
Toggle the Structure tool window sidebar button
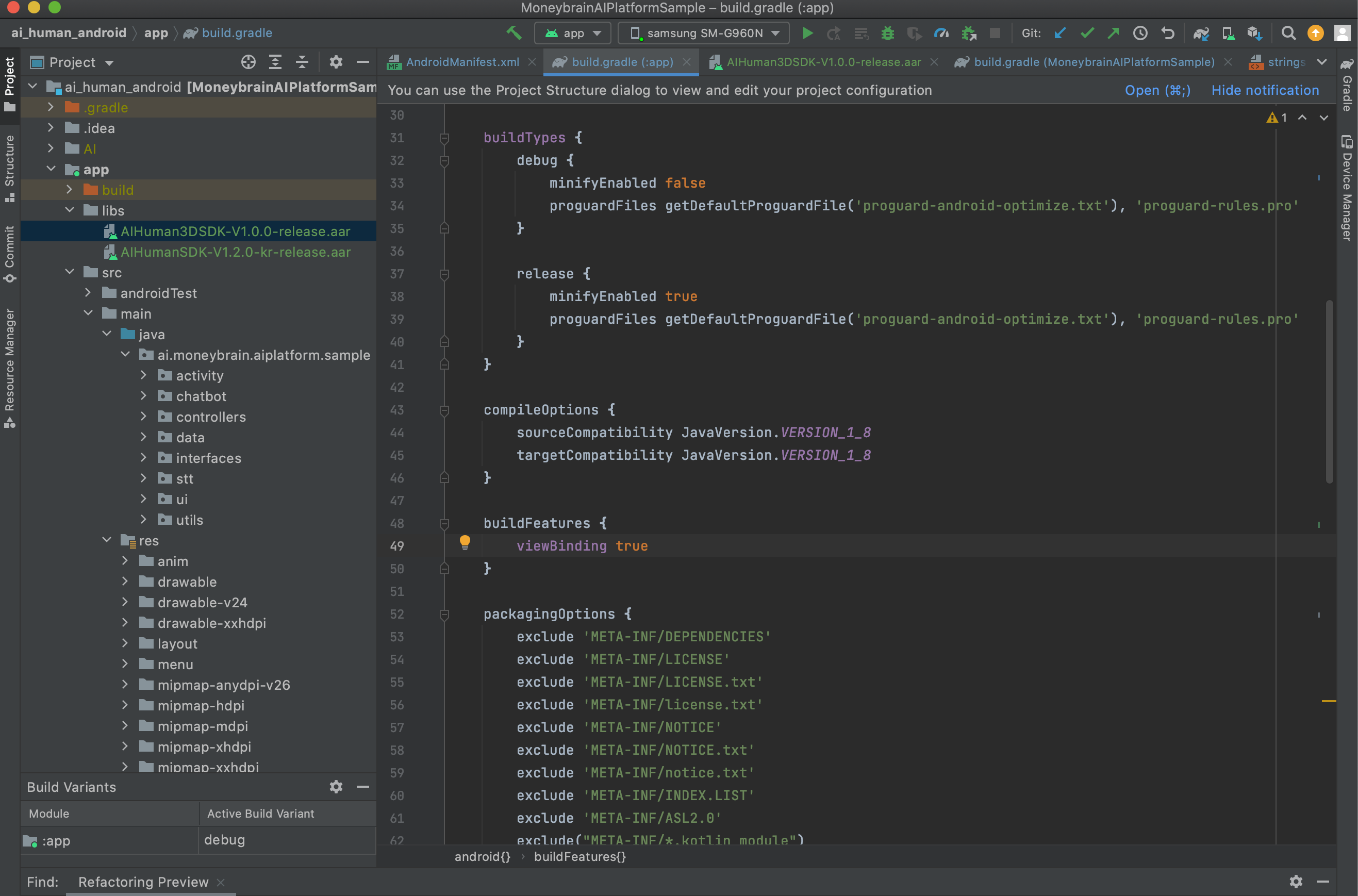pos(10,168)
